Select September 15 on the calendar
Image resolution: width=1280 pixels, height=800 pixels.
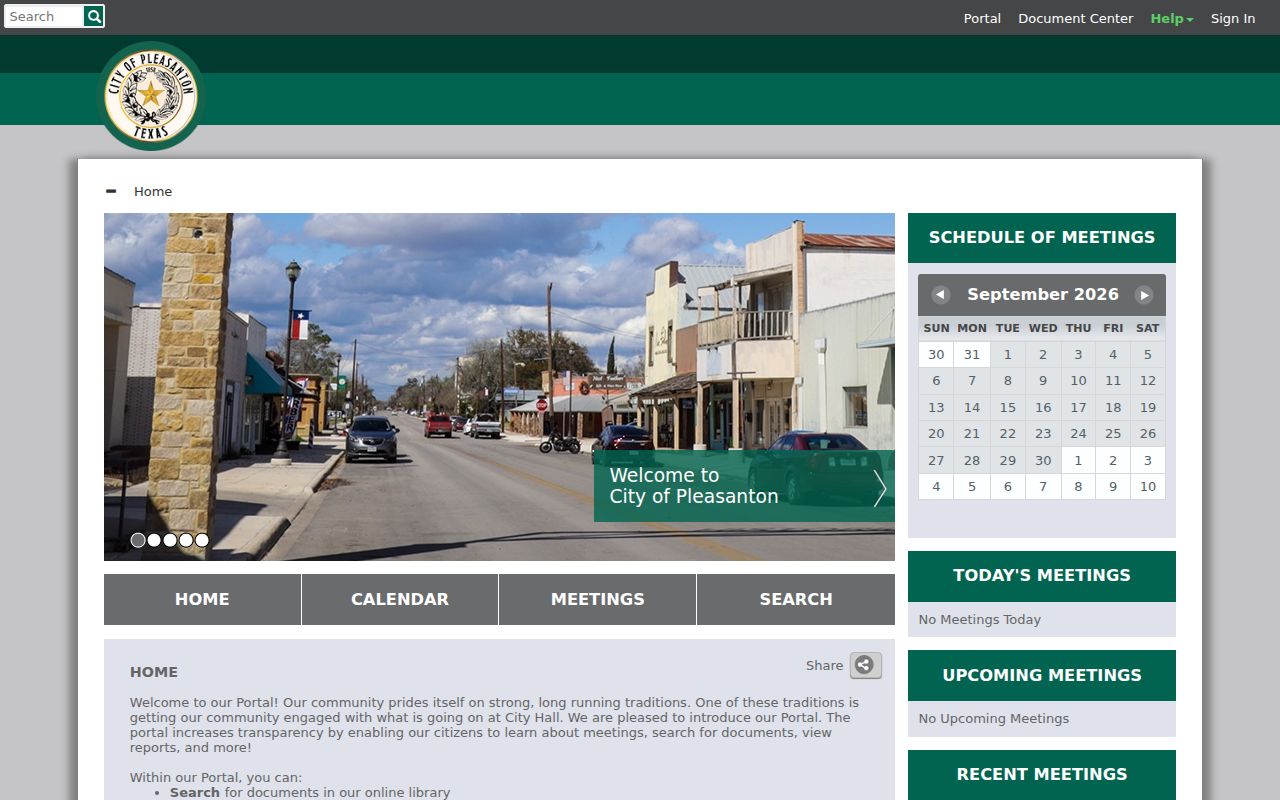click(1008, 407)
